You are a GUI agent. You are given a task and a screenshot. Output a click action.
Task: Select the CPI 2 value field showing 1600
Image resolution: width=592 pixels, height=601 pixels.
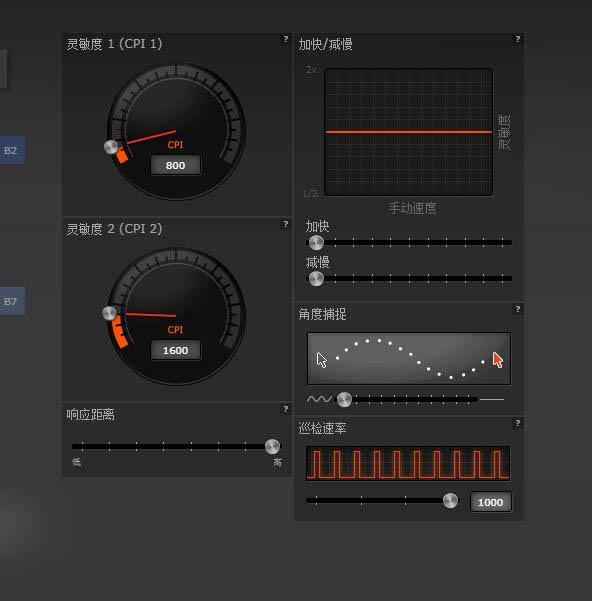pyautogui.click(x=175, y=350)
